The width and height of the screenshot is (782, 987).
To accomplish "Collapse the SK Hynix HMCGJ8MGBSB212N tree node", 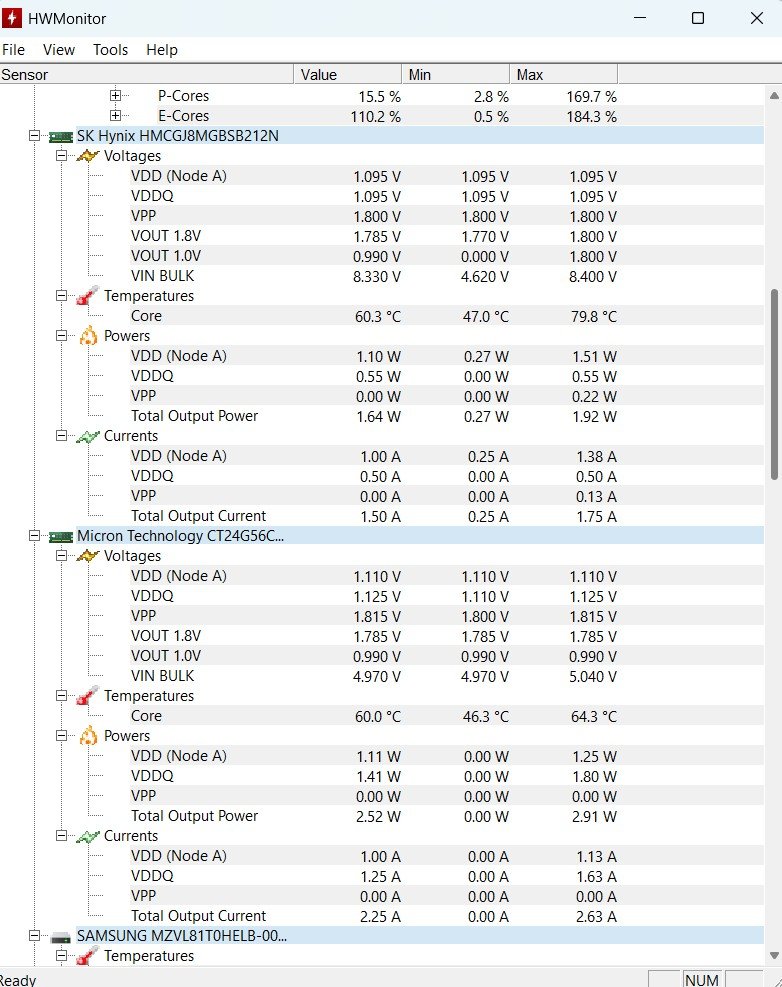I will (35, 136).
